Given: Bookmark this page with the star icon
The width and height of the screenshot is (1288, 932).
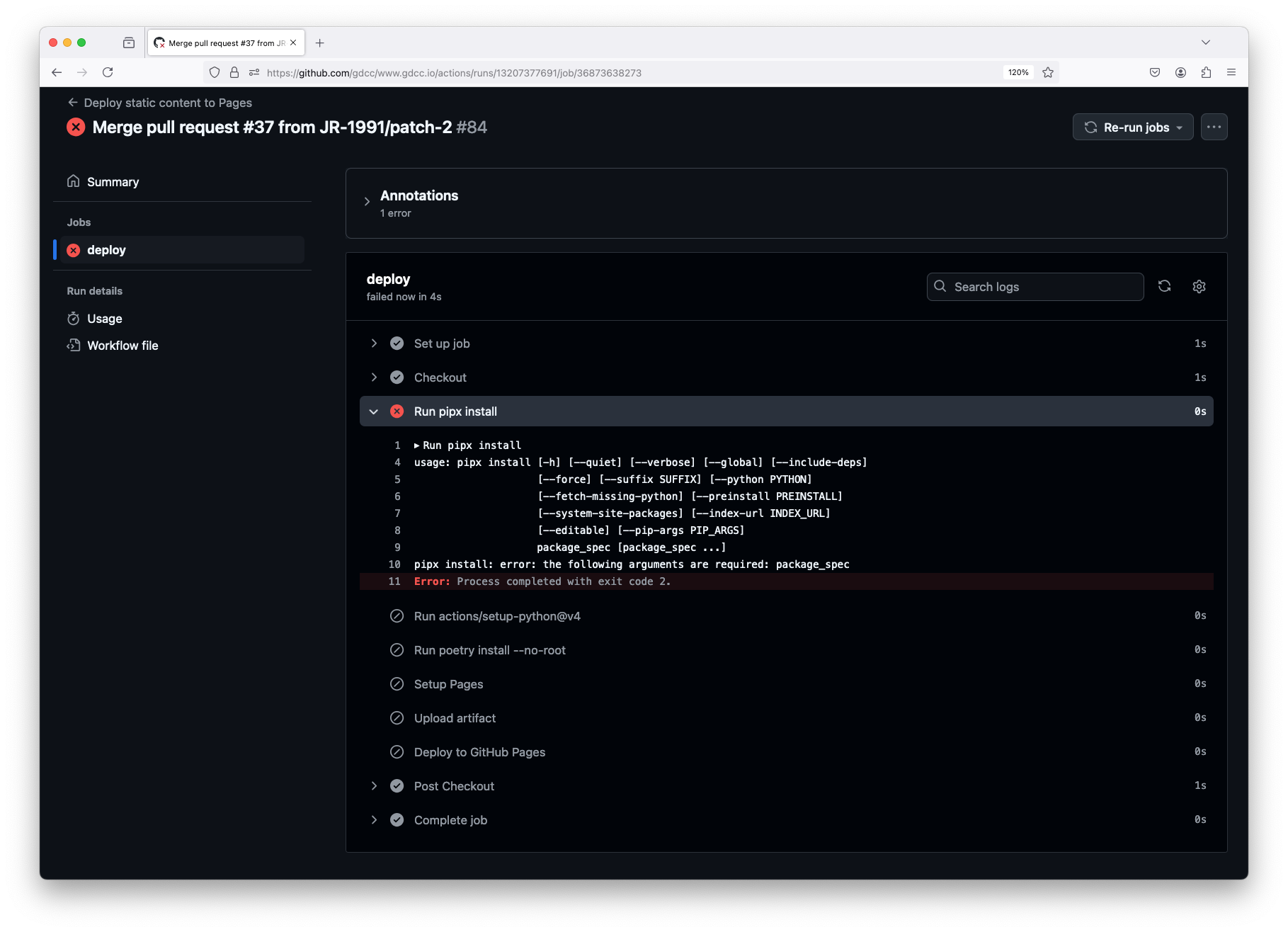Looking at the screenshot, I should click(1048, 72).
